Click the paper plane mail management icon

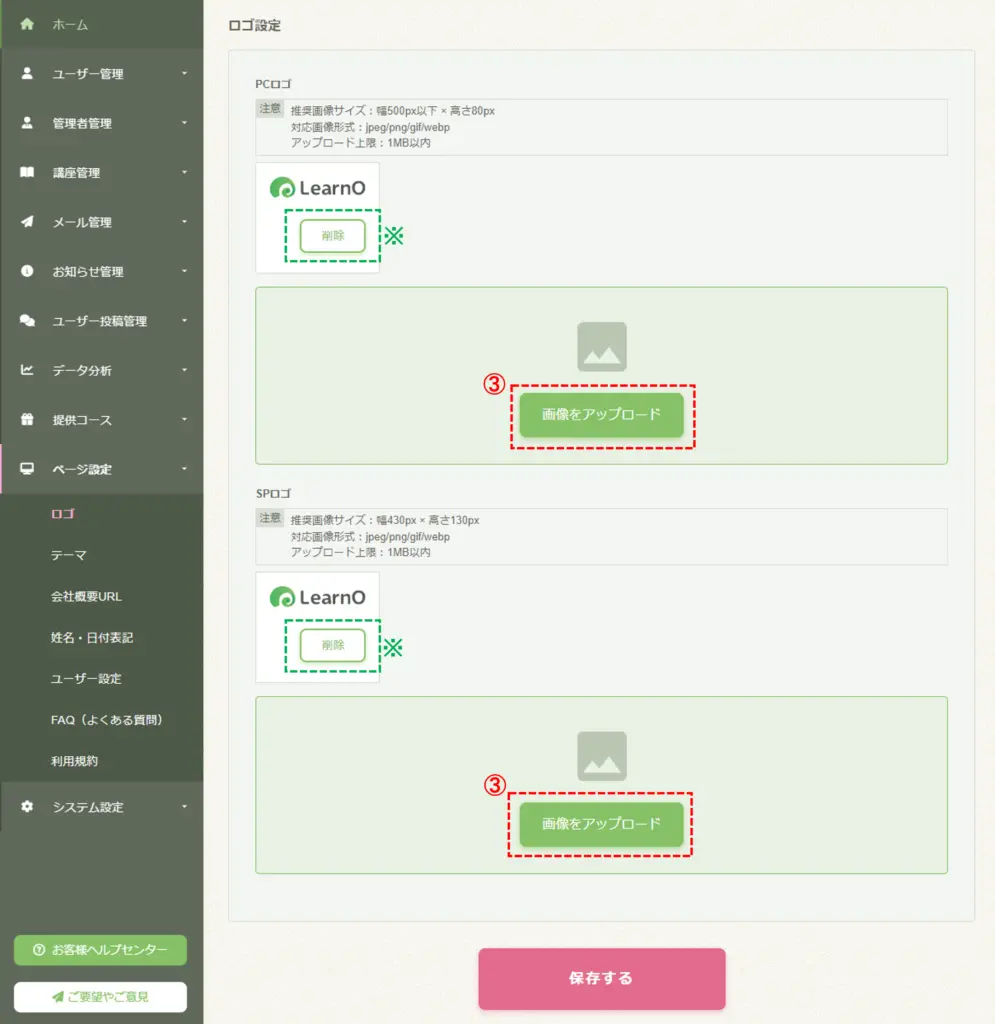click(x=27, y=221)
